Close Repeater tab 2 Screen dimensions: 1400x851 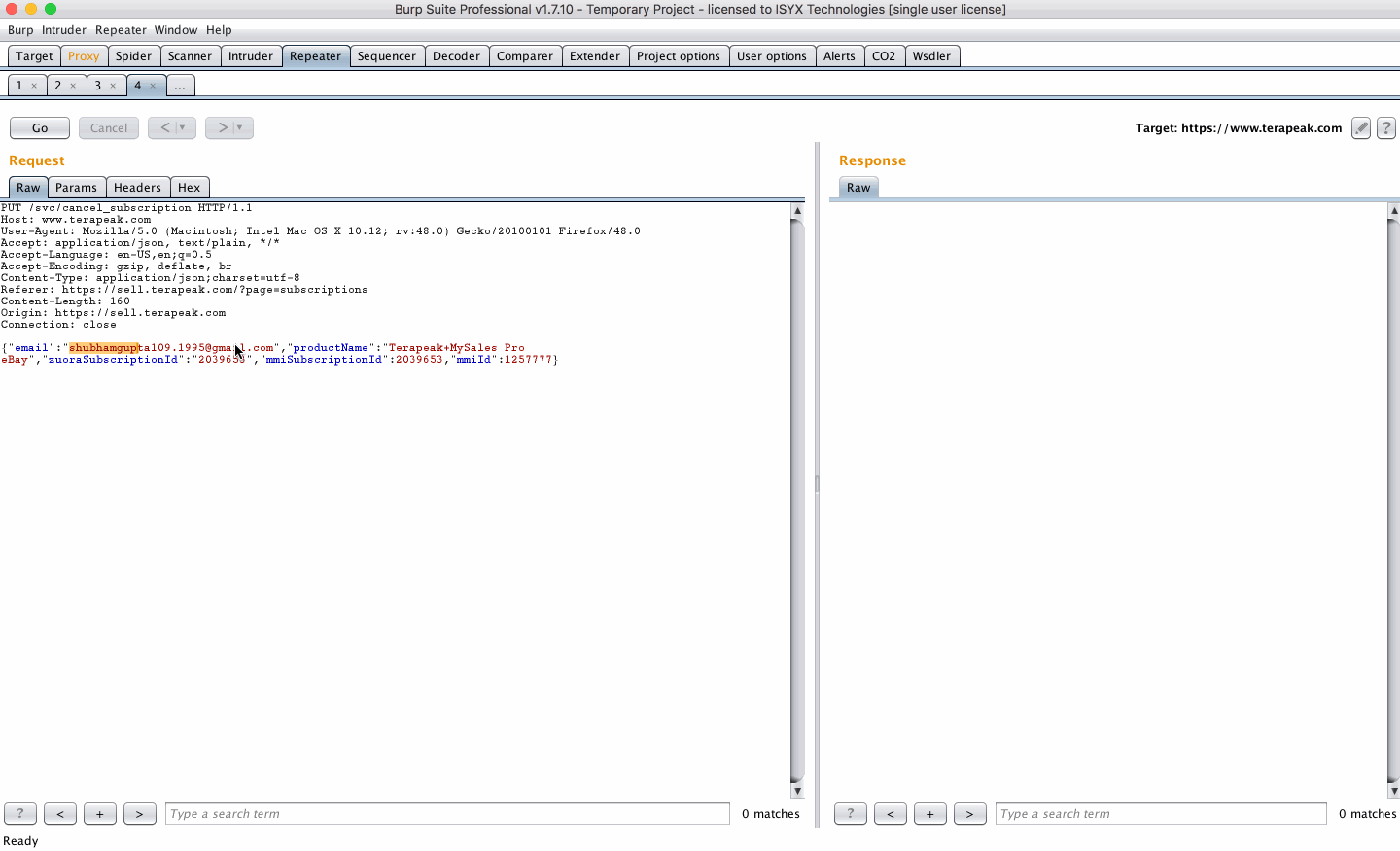pos(73,86)
